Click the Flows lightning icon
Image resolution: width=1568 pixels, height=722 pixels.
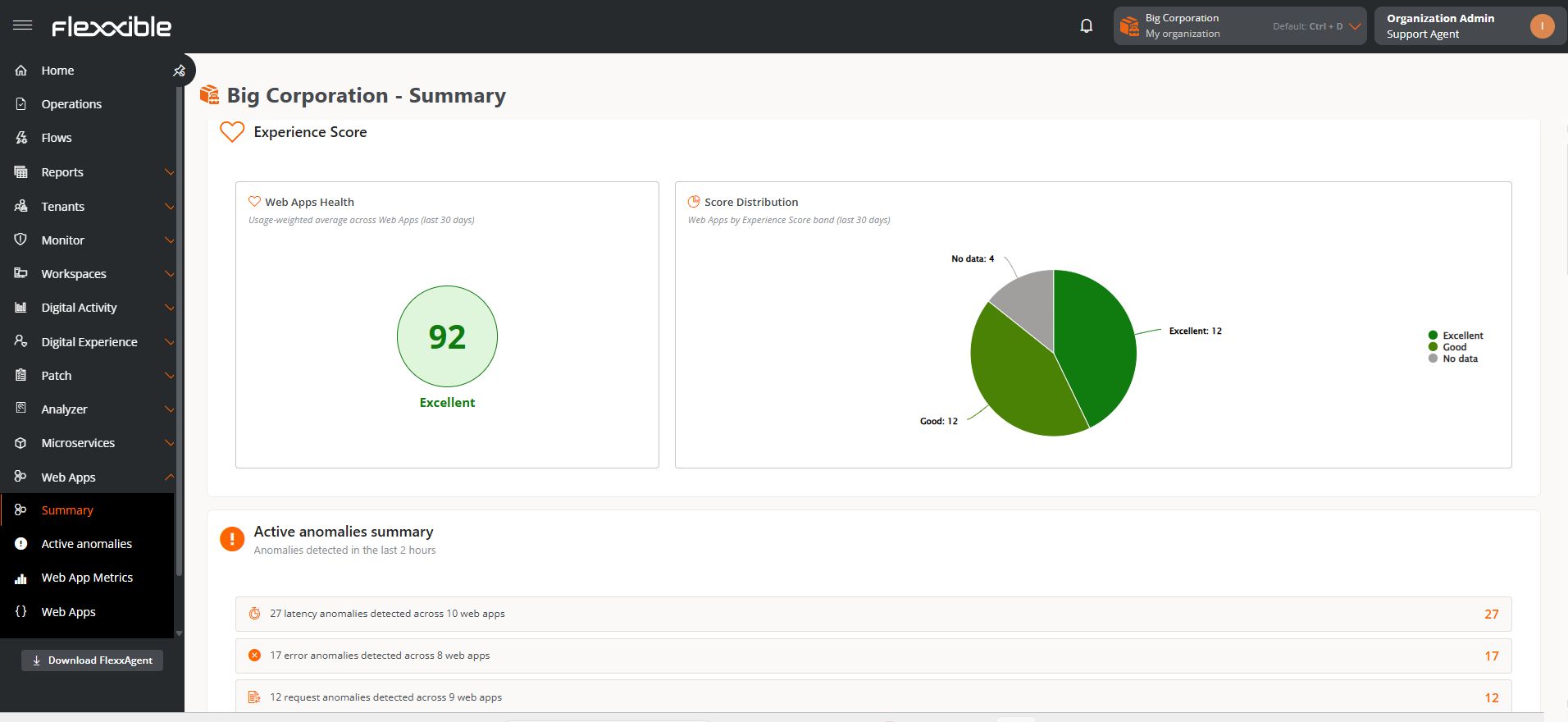click(21, 138)
